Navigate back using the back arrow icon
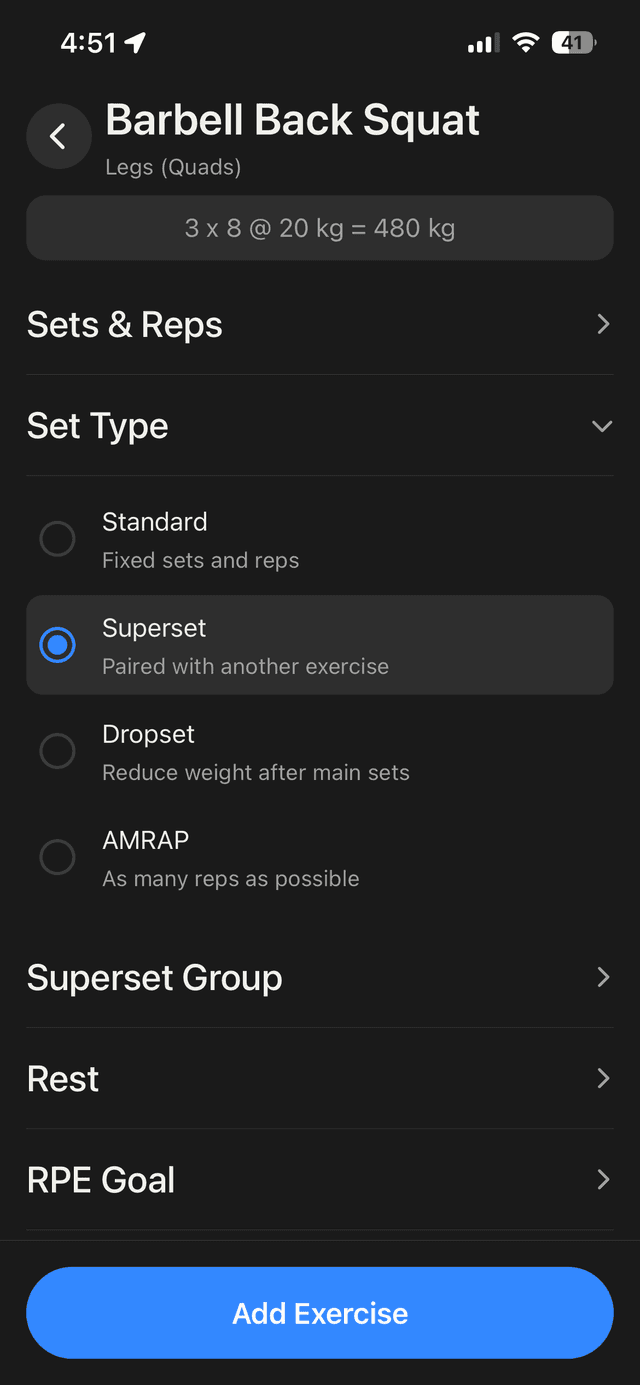The width and height of the screenshot is (640, 1385). pos(58,136)
